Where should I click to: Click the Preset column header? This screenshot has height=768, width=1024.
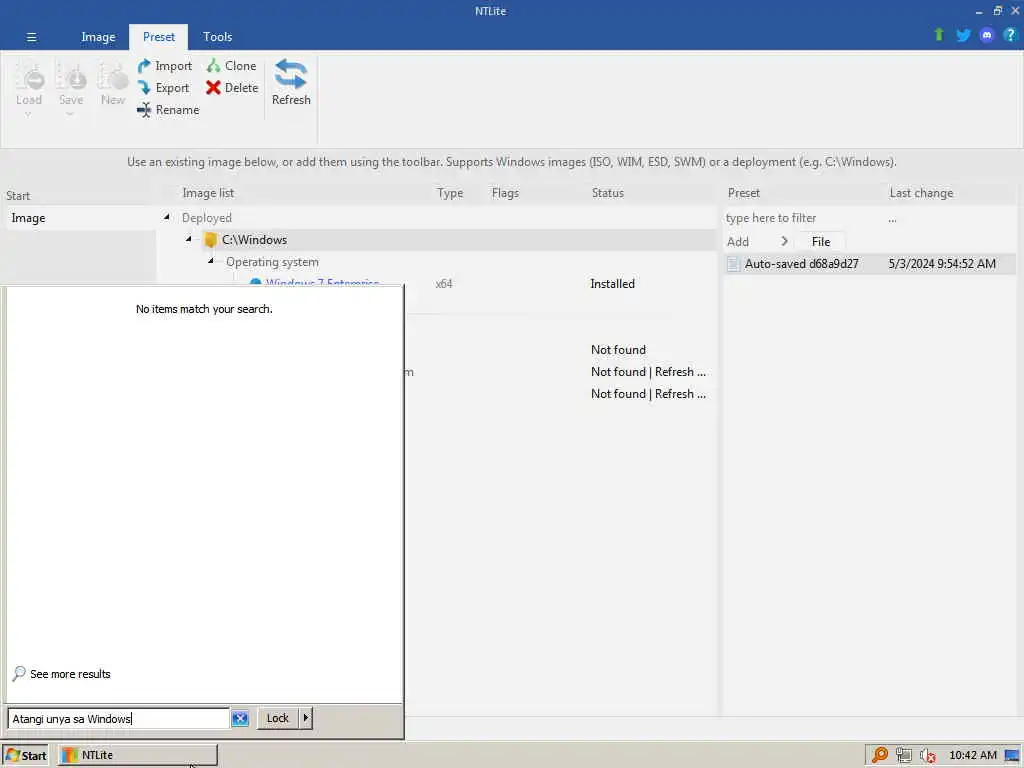coord(744,193)
